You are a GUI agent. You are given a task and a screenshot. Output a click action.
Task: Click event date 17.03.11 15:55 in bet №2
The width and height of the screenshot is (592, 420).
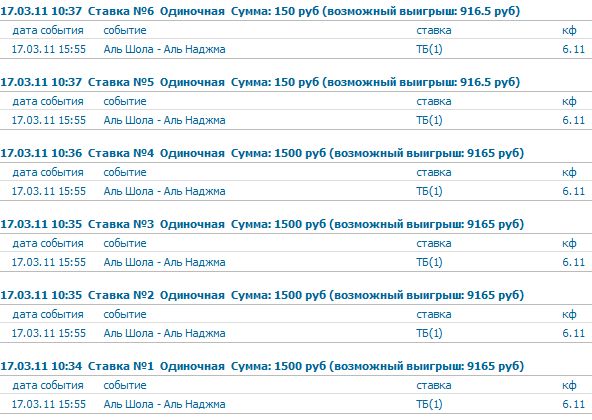[49, 333]
